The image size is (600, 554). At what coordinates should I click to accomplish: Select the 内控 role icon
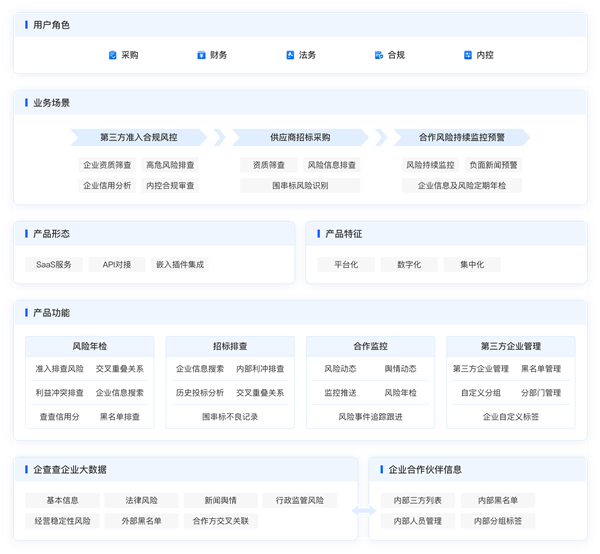[468, 55]
